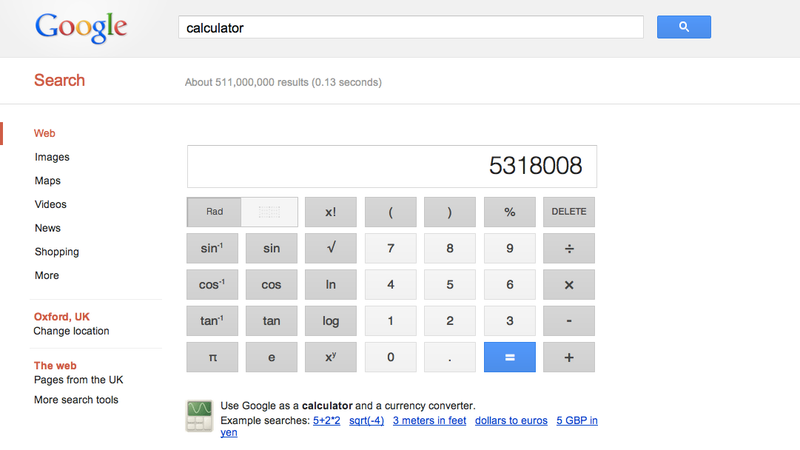
Task: Expand More search tools
Action: [x=76, y=399]
